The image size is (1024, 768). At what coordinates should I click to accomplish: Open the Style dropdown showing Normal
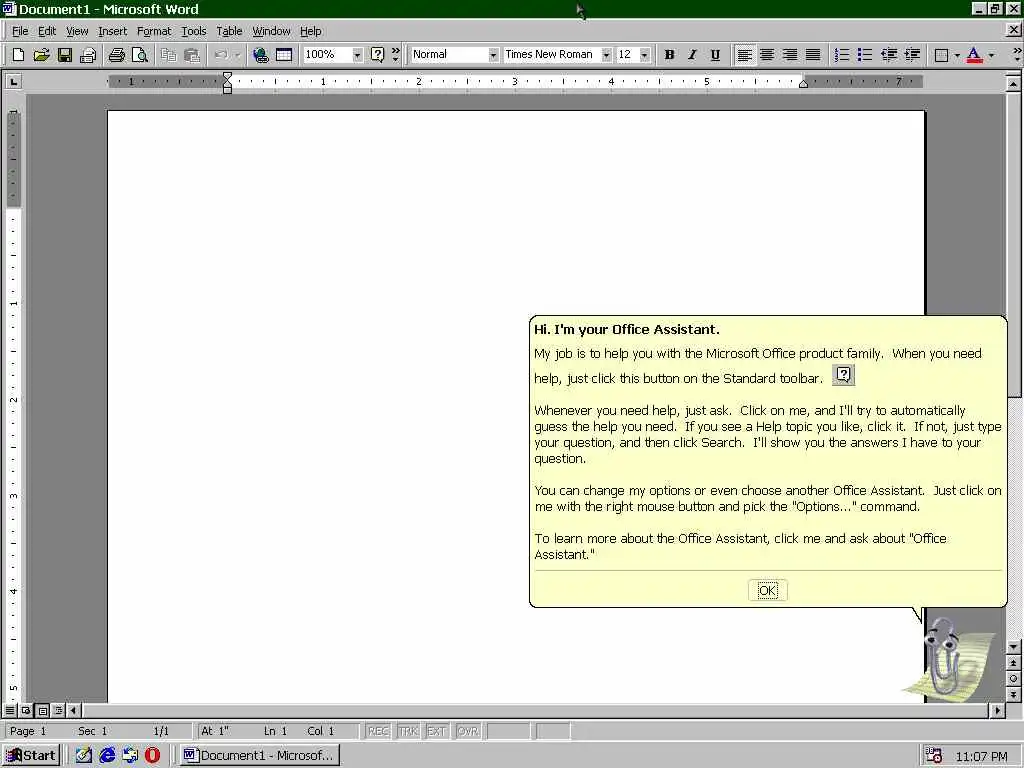493,55
